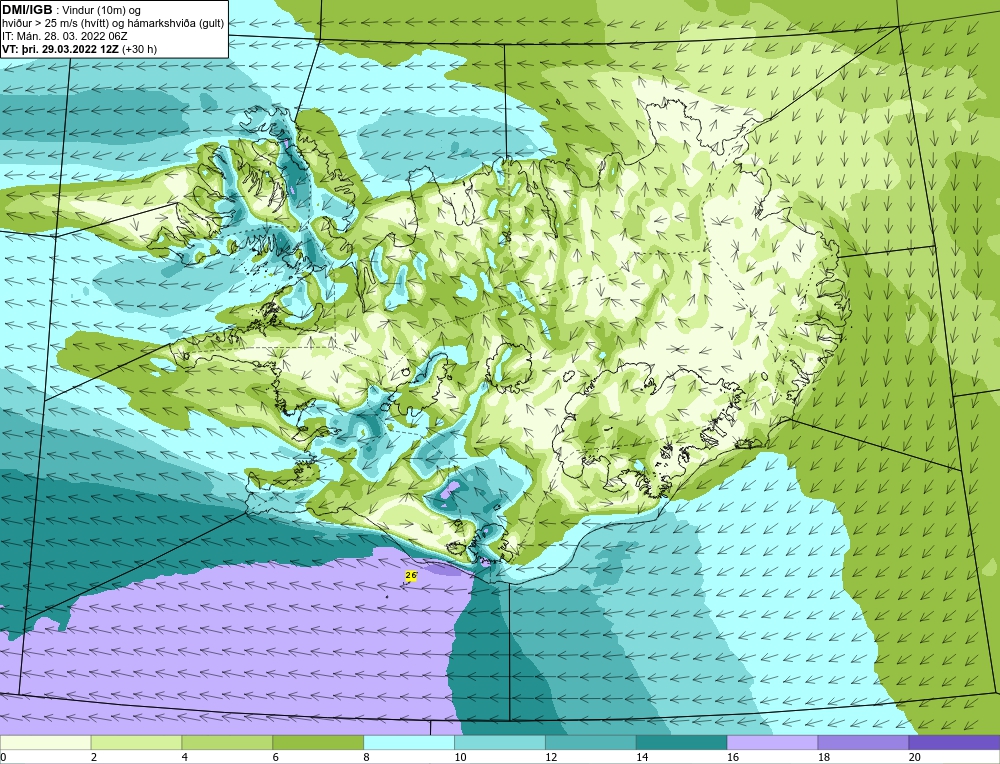Click the legend scale number 2
The image size is (1000, 764).
click(94, 757)
